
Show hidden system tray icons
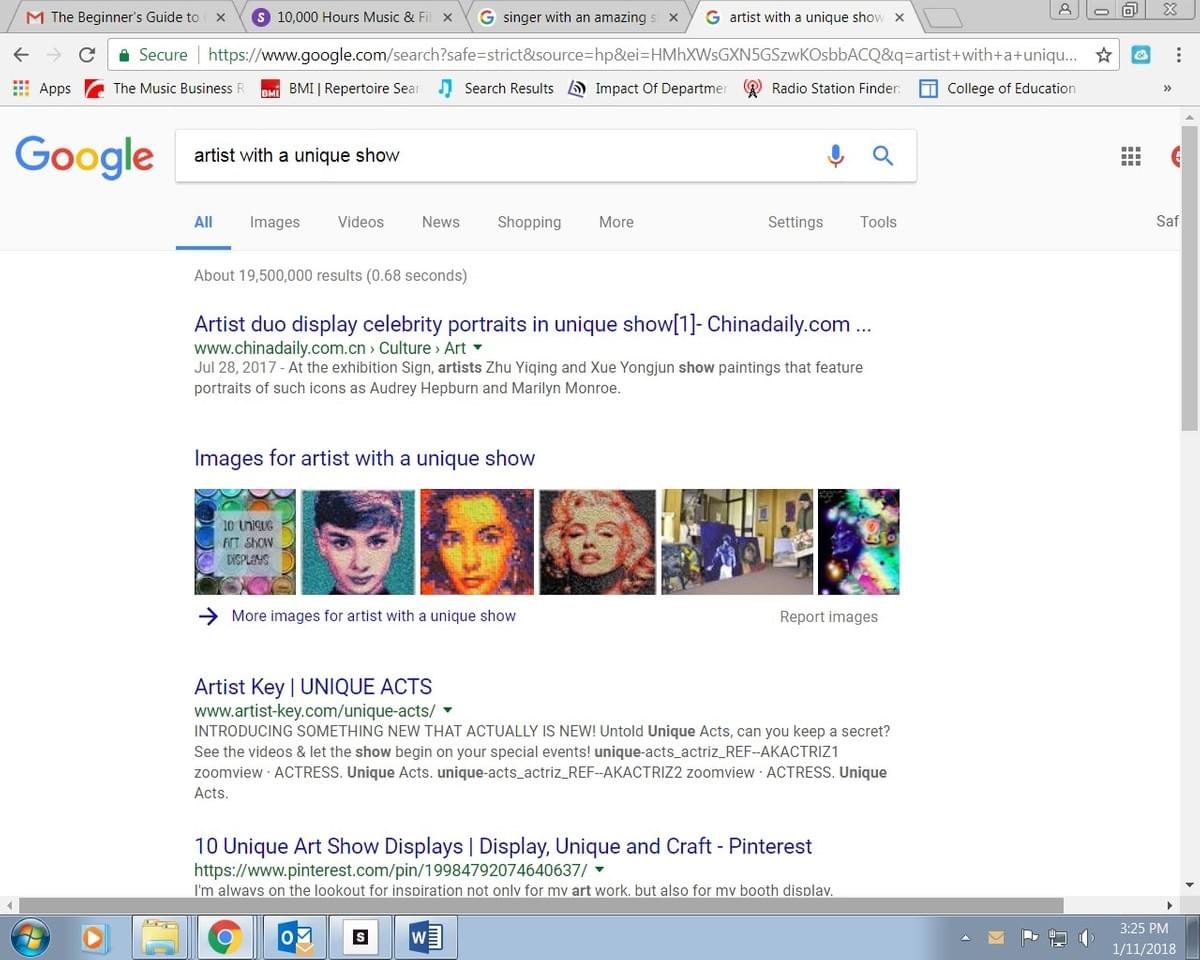[x=966, y=938]
